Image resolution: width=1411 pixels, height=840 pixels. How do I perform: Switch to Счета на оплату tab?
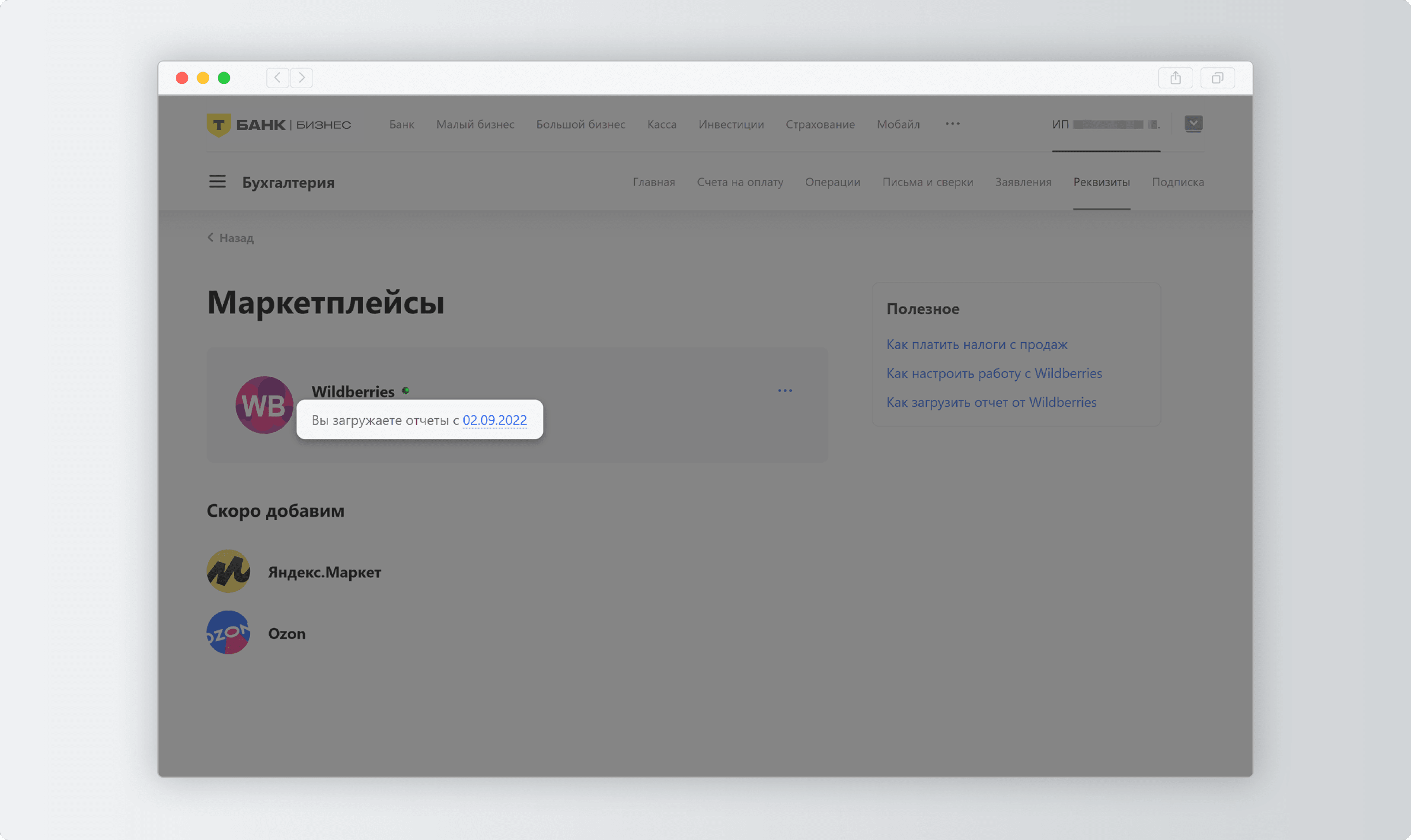[740, 182]
